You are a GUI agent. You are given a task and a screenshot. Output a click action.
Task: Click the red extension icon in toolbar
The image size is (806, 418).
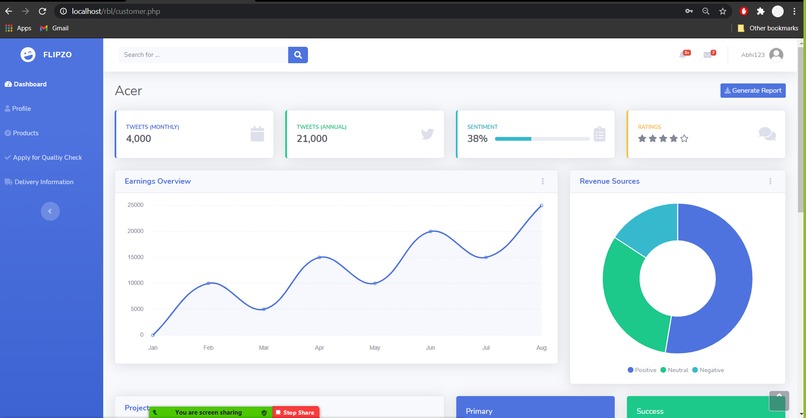[743, 11]
